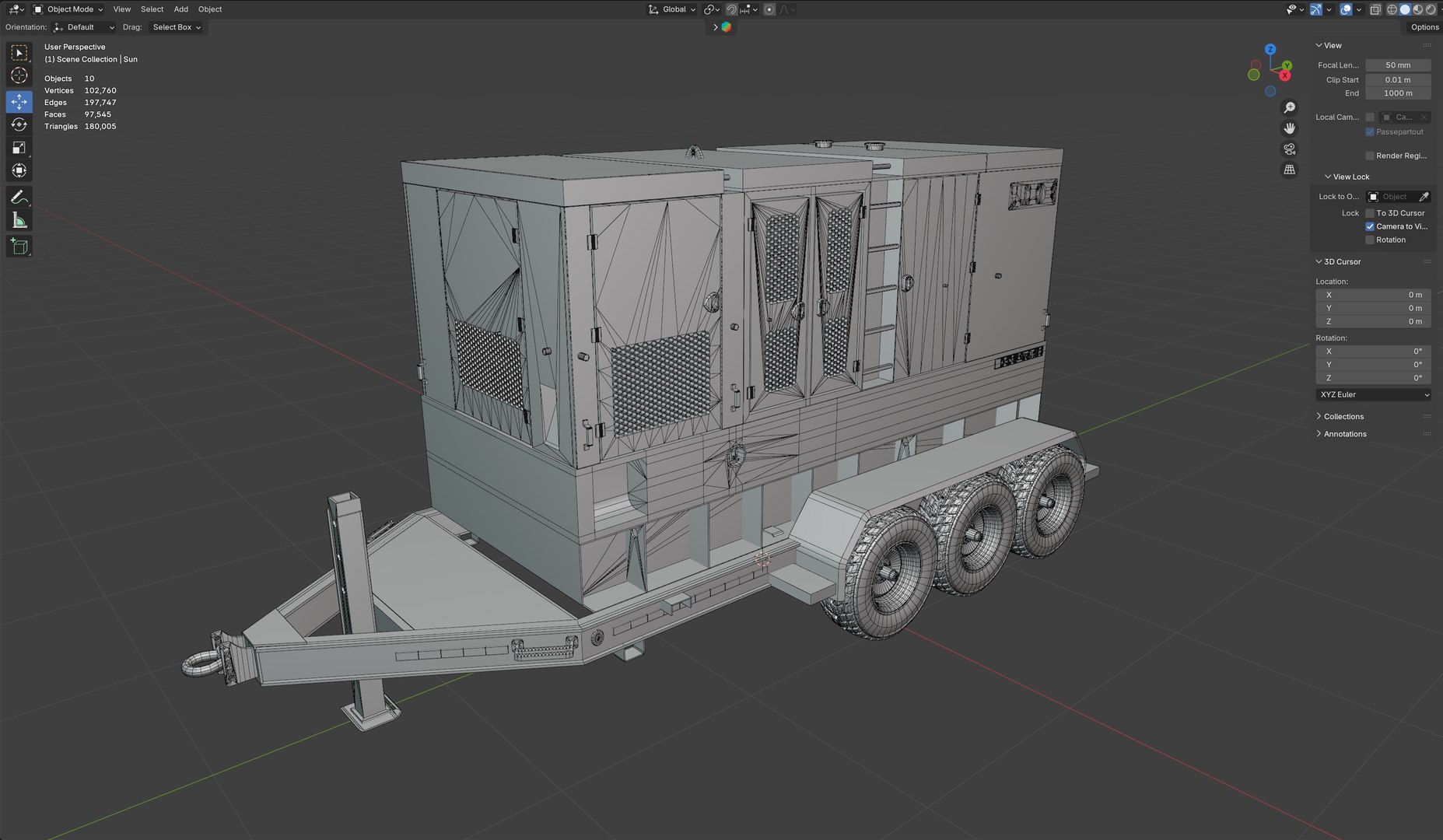Toggle proportional editing in header
Image resolution: width=1443 pixels, height=840 pixels.
[x=769, y=9]
